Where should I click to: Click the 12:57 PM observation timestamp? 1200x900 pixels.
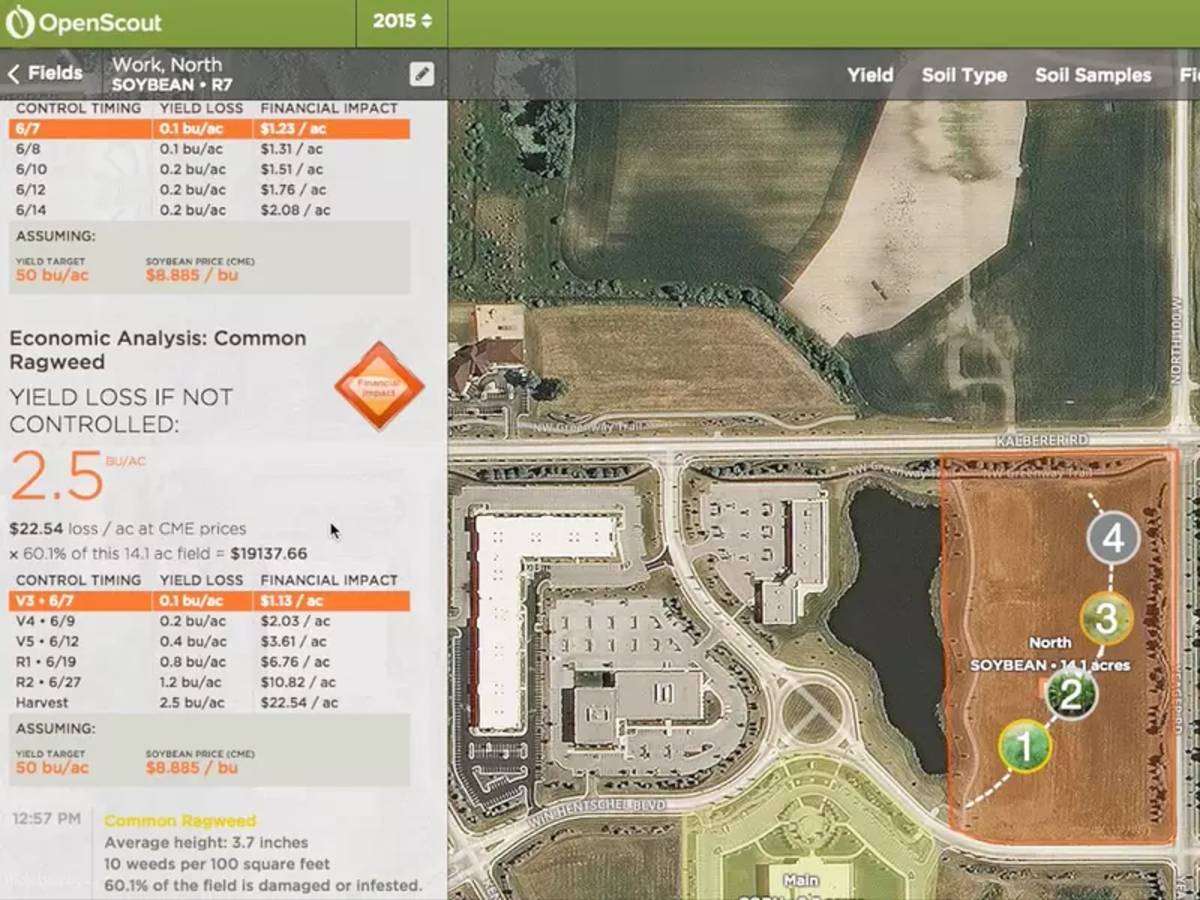tap(47, 819)
